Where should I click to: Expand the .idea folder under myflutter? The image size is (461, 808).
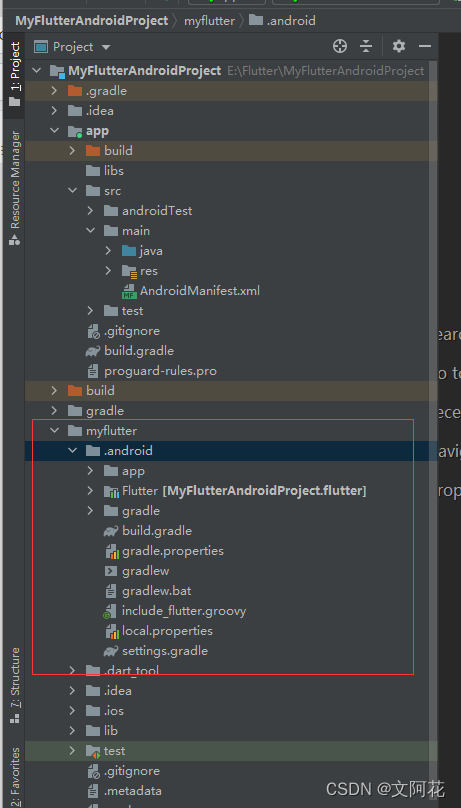[x=73, y=691]
